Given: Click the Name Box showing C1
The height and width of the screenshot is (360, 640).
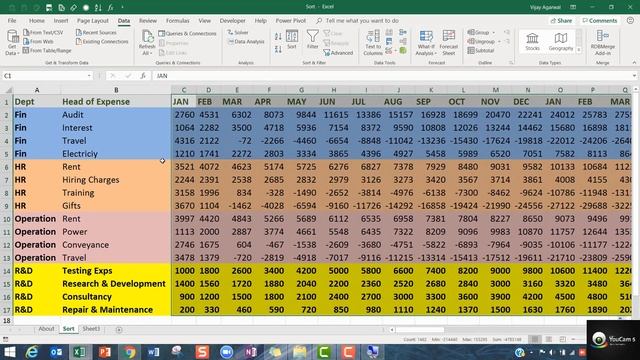Looking at the screenshot, I should [x=44, y=76].
